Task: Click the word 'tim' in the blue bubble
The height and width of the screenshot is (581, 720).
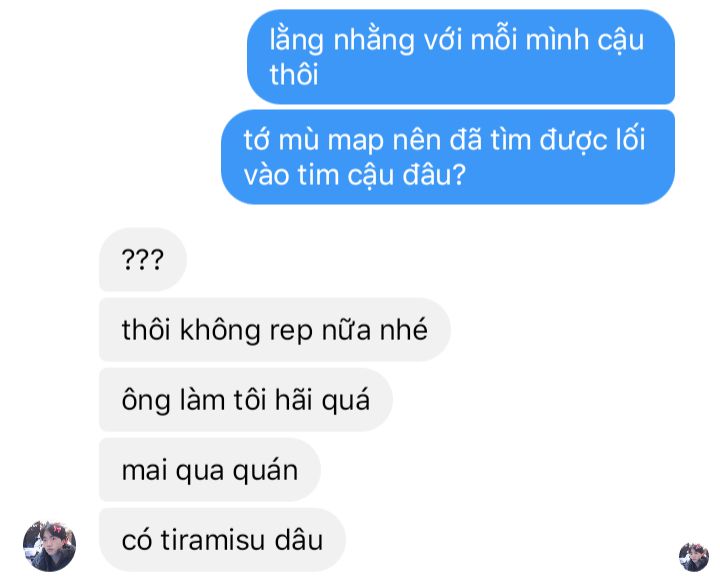Action: pos(318,175)
